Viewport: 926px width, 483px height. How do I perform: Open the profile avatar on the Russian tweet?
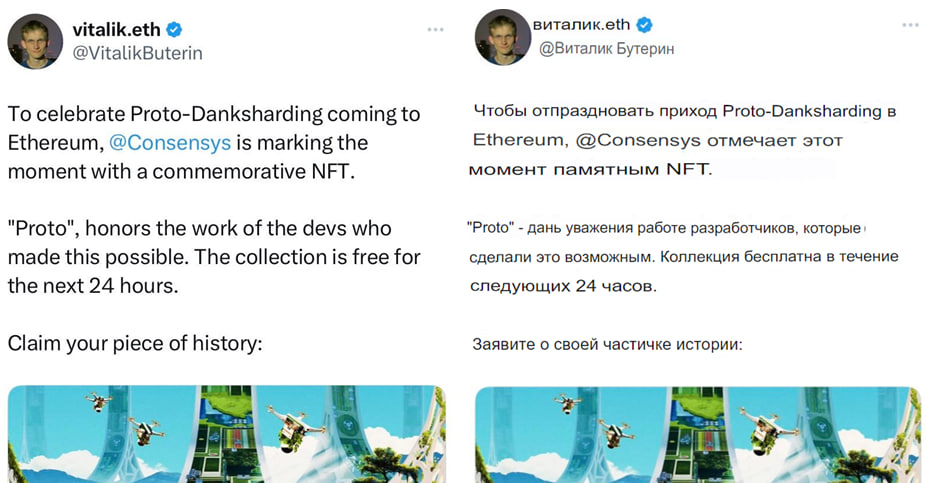tap(502, 37)
